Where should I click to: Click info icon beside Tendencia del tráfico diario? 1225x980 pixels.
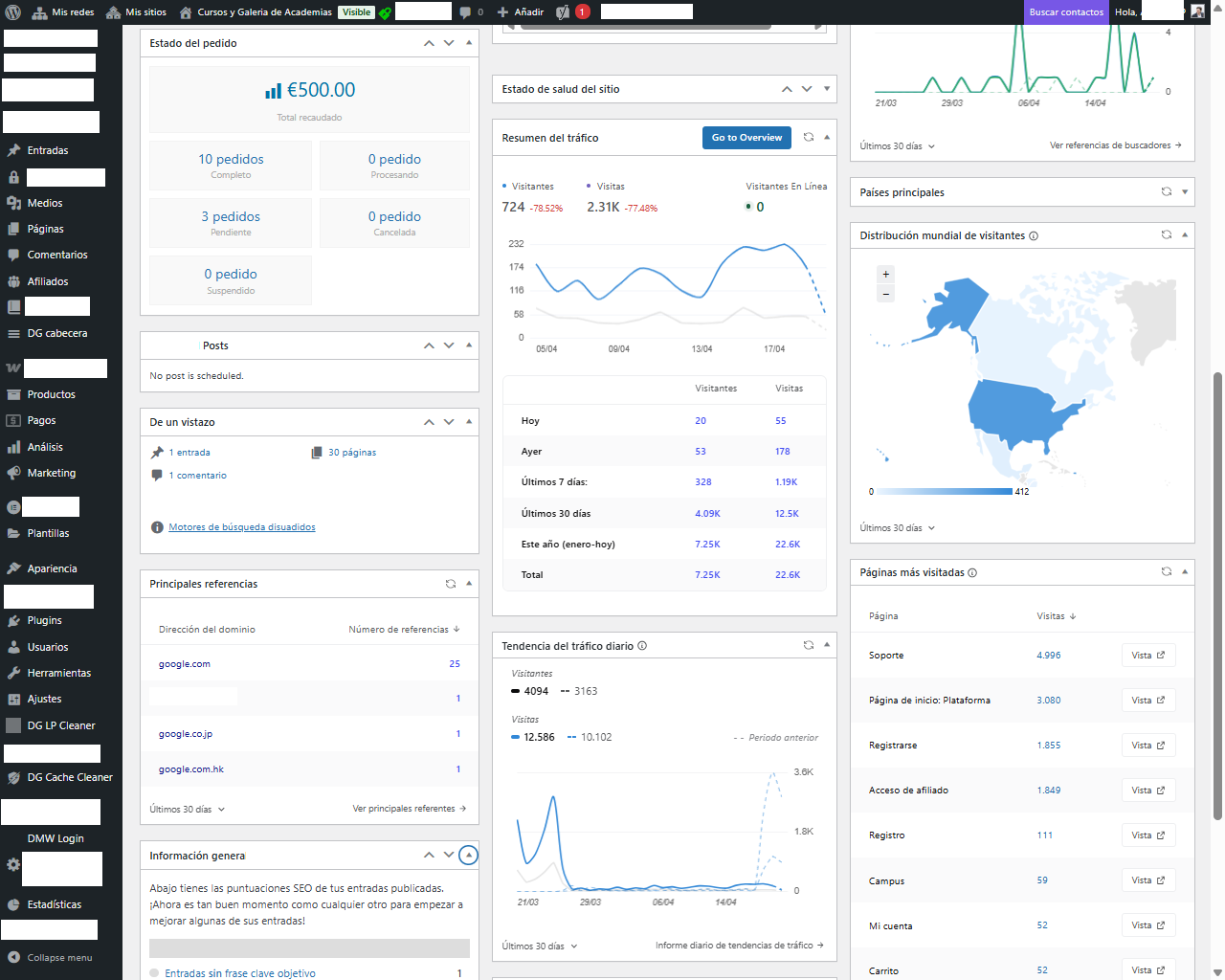[x=642, y=646]
